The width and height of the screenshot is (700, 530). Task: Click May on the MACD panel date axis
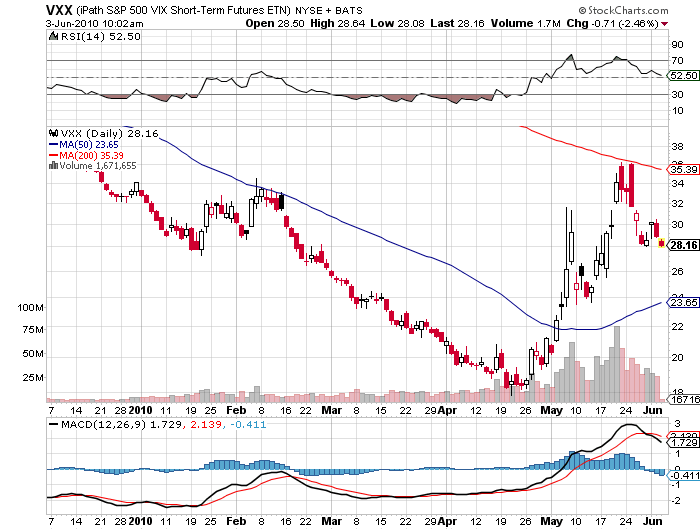[552, 521]
